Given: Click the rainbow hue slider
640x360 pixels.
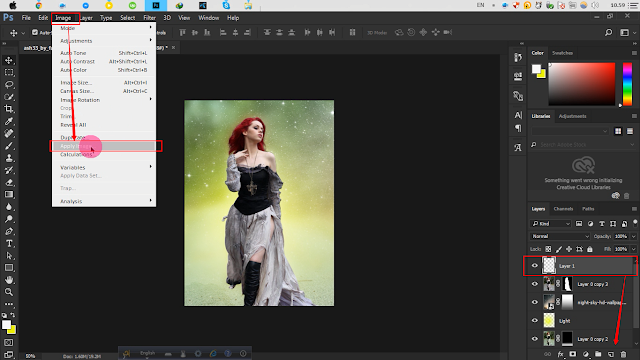Looking at the screenshot, I should [x=627, y=84].
